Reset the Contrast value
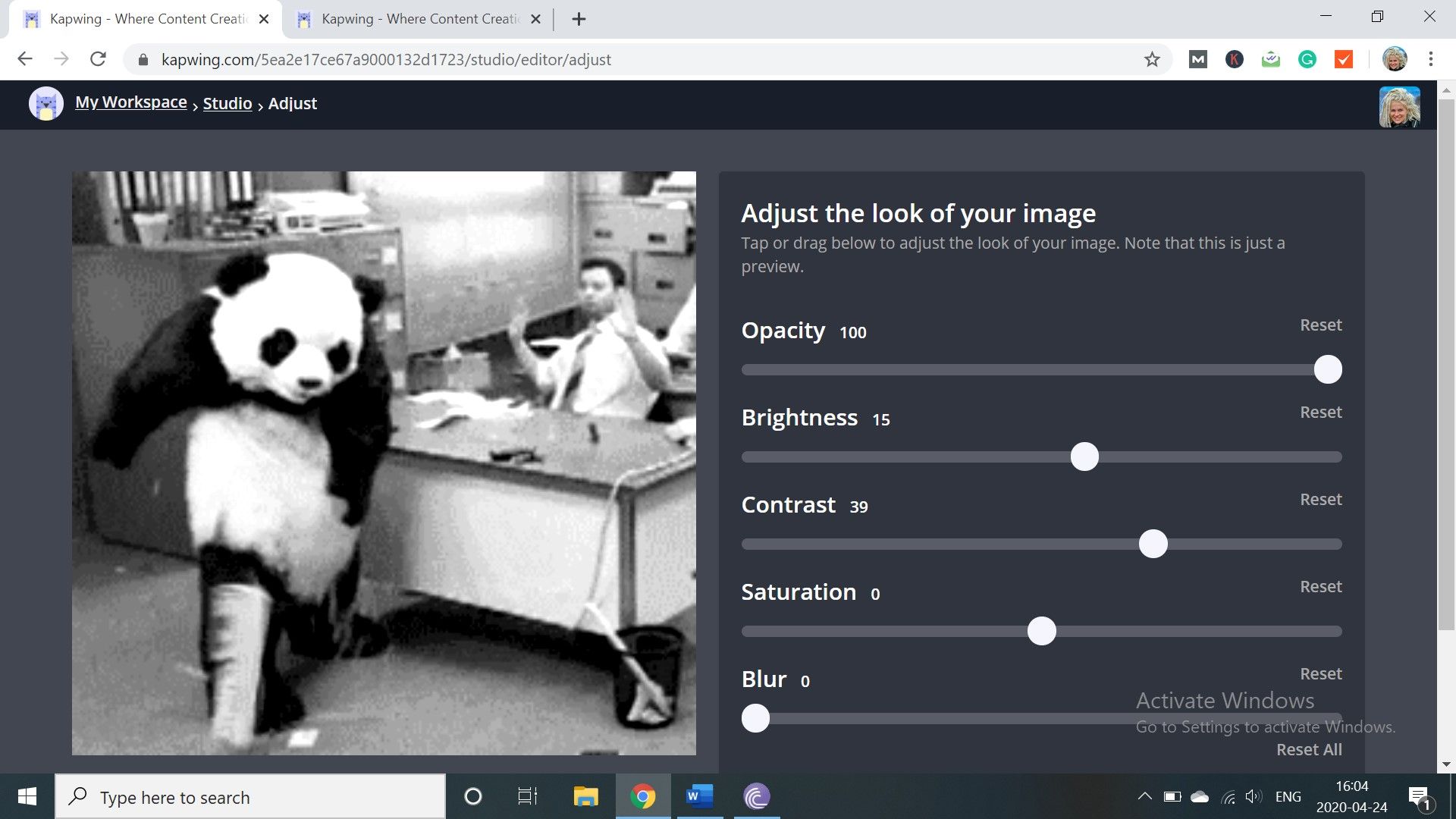The image size is (1456, 819). coord(1320,500)
